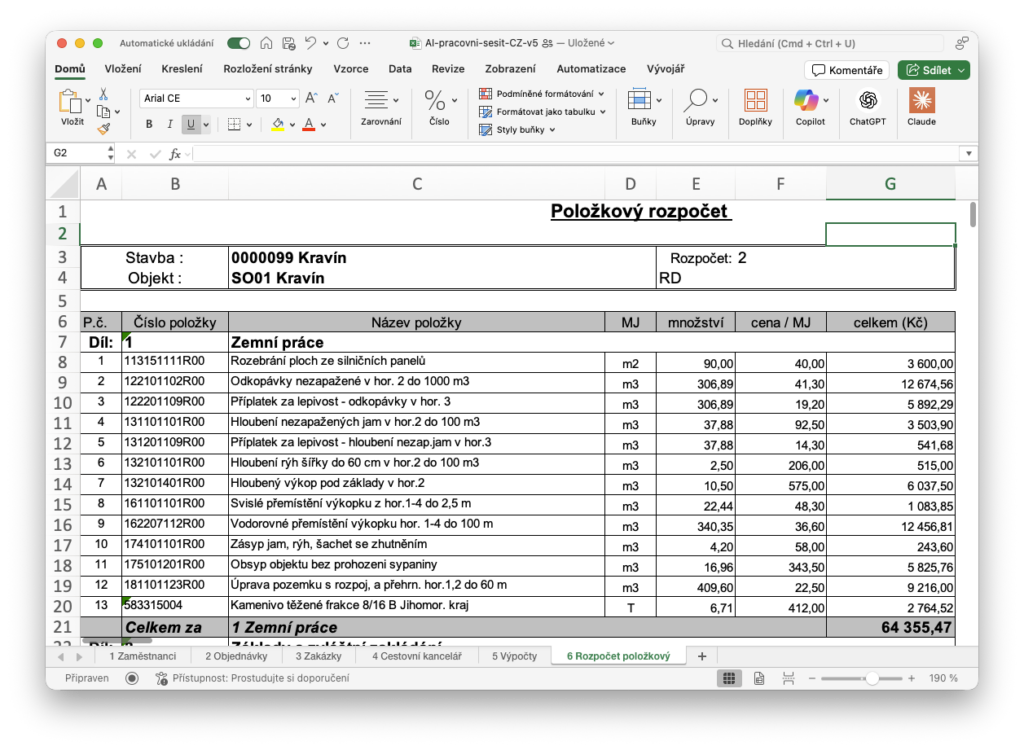Switch to Page Break preview
This screenshot has width=1024, height=750.
[788, 679]
